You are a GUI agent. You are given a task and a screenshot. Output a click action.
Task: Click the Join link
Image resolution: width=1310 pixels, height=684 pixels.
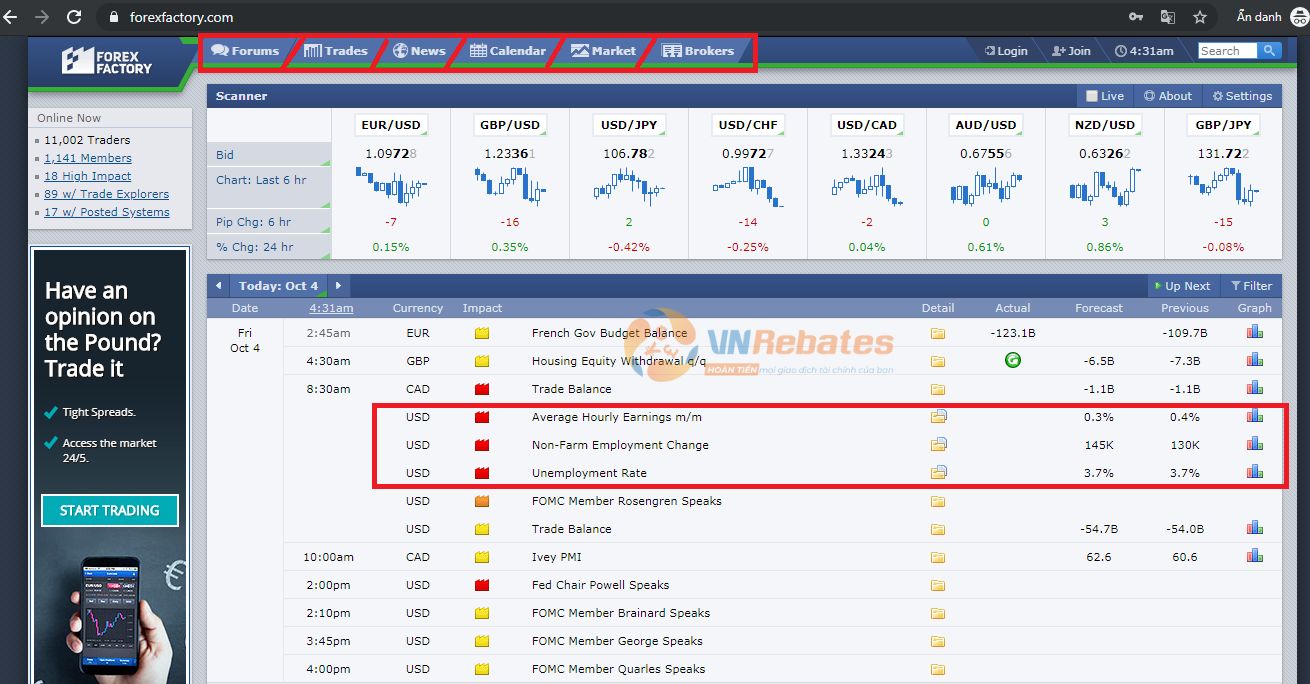[x=1072, y=51]
